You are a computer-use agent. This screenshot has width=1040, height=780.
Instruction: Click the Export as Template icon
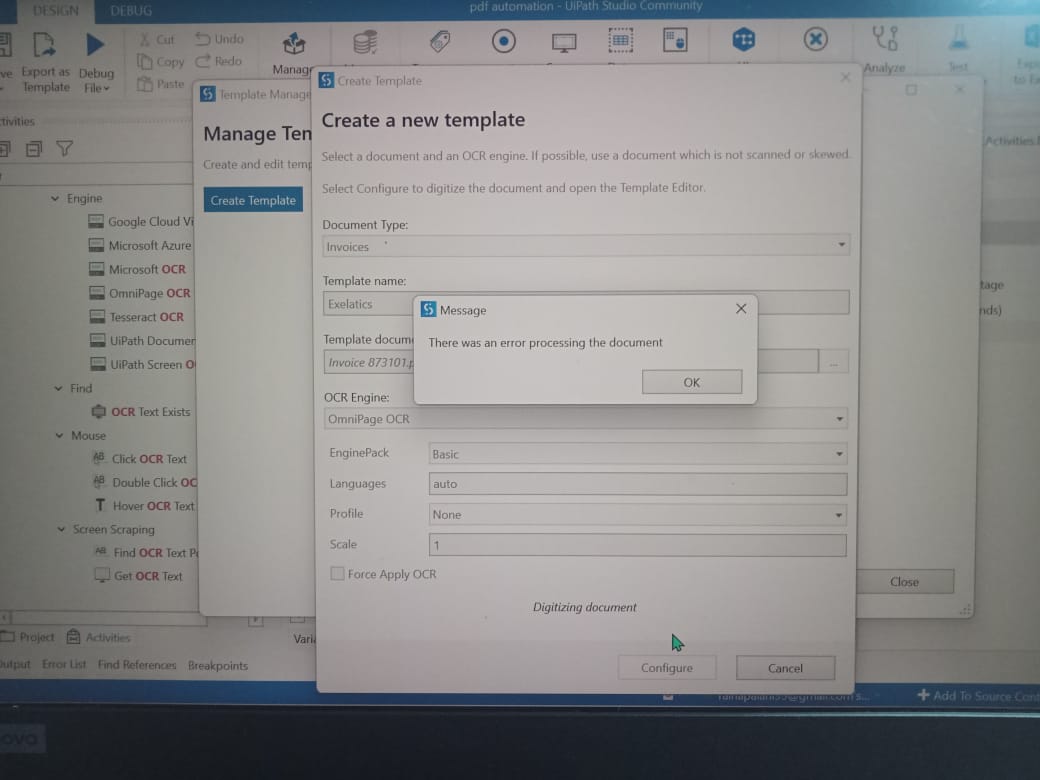44,45
